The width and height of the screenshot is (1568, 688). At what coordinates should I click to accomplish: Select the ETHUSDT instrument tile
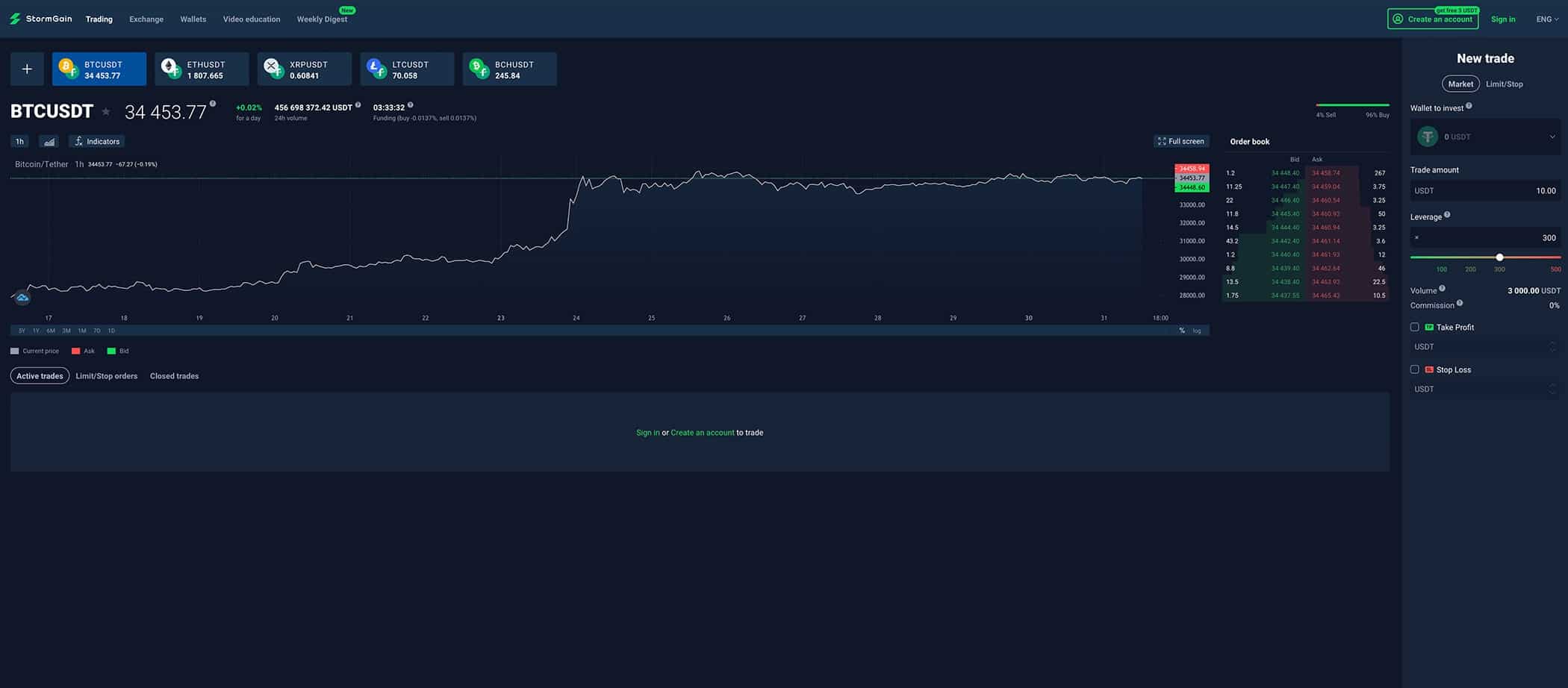click(202, 69)
